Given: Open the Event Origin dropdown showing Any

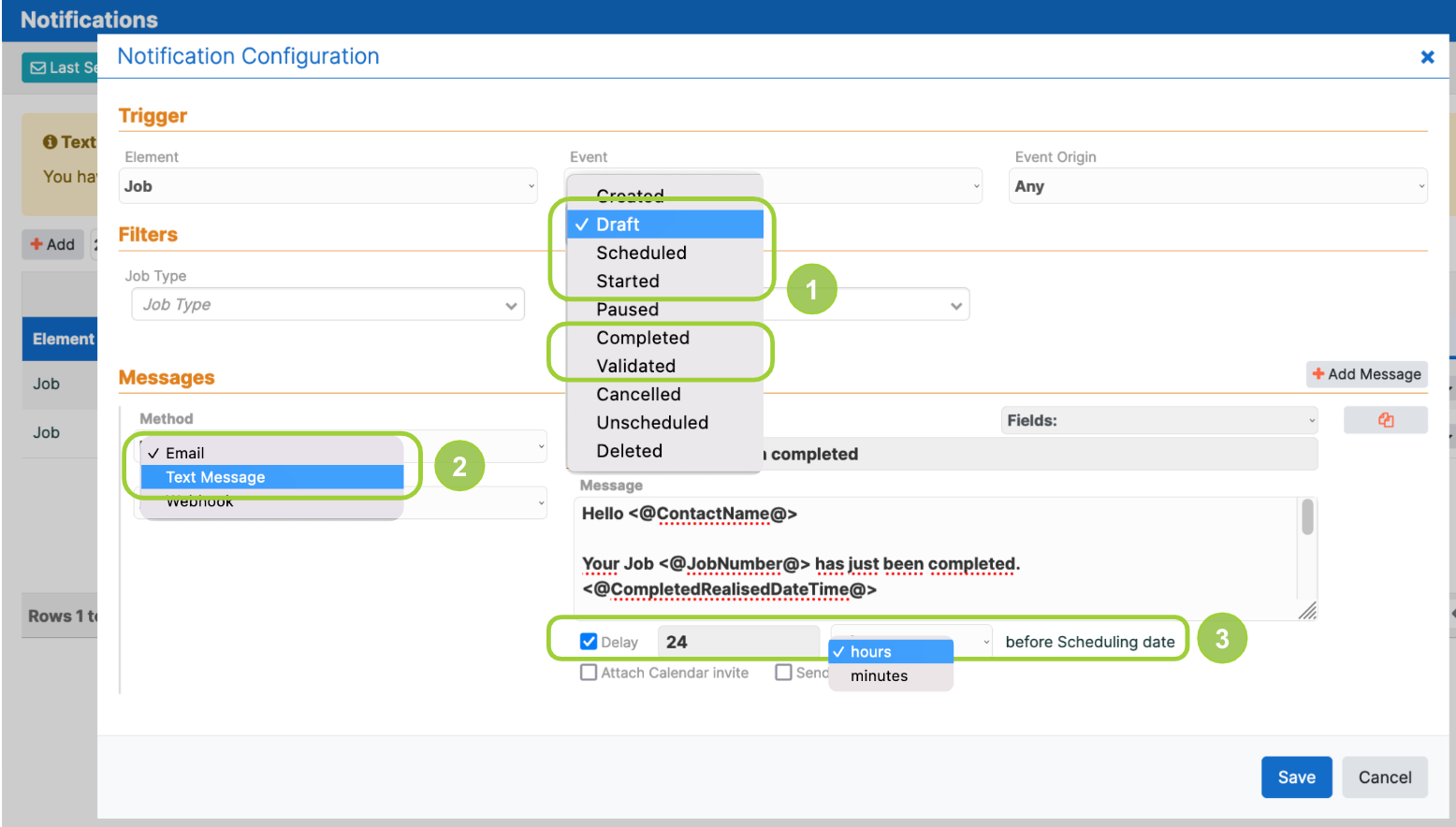Looking at the screenshot, I should 1218,186.
